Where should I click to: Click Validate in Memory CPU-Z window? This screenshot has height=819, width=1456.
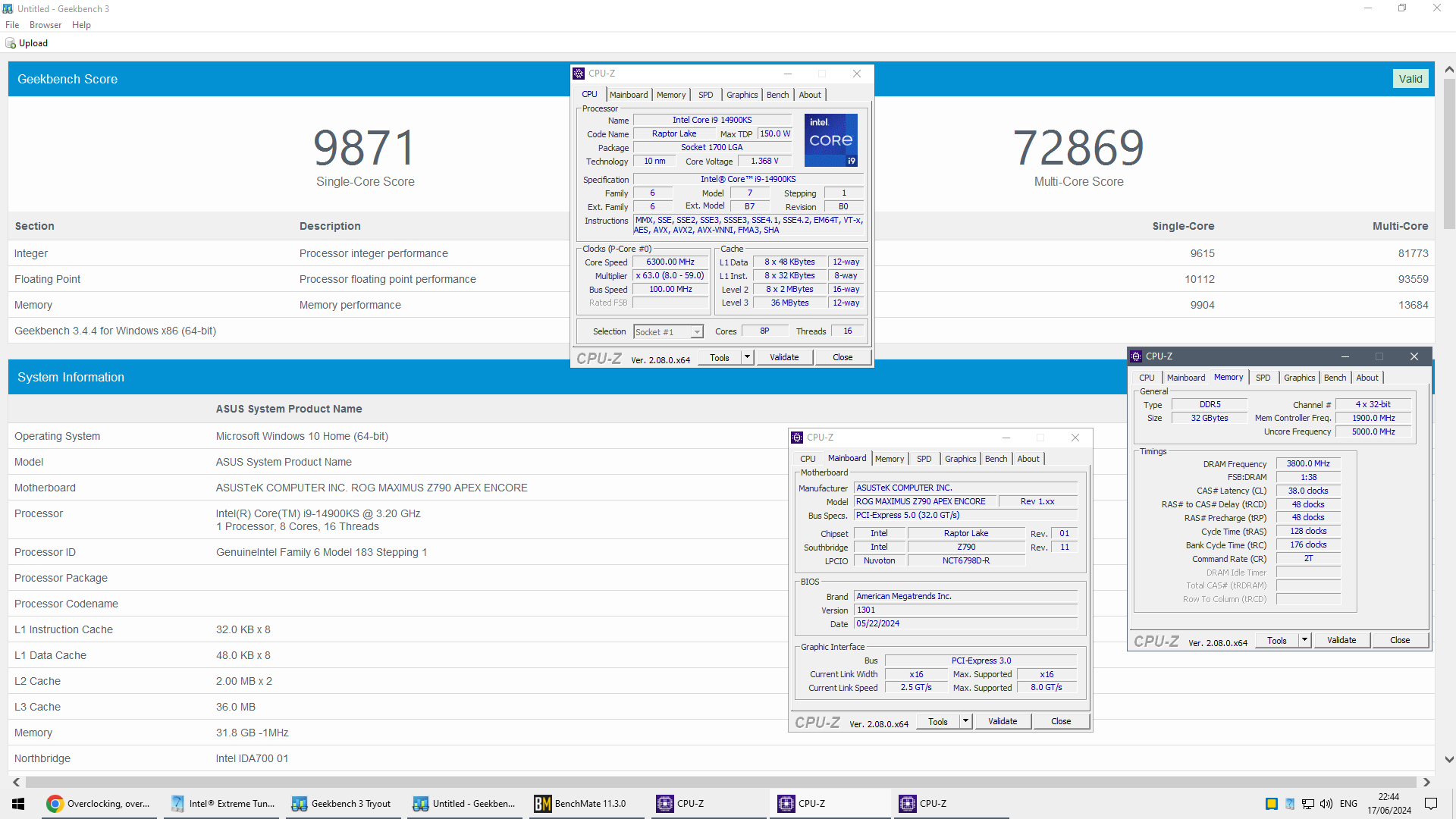1341,641
